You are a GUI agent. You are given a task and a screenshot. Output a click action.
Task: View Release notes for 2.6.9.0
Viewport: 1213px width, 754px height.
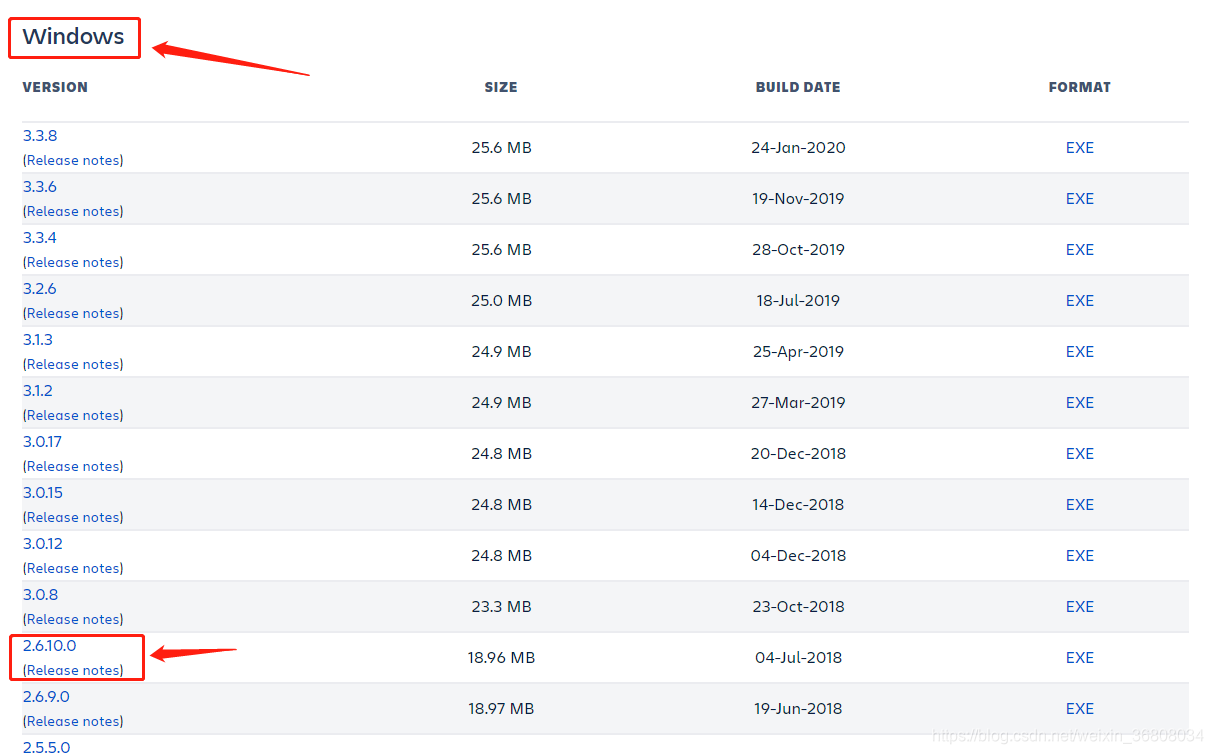[73, 721]
